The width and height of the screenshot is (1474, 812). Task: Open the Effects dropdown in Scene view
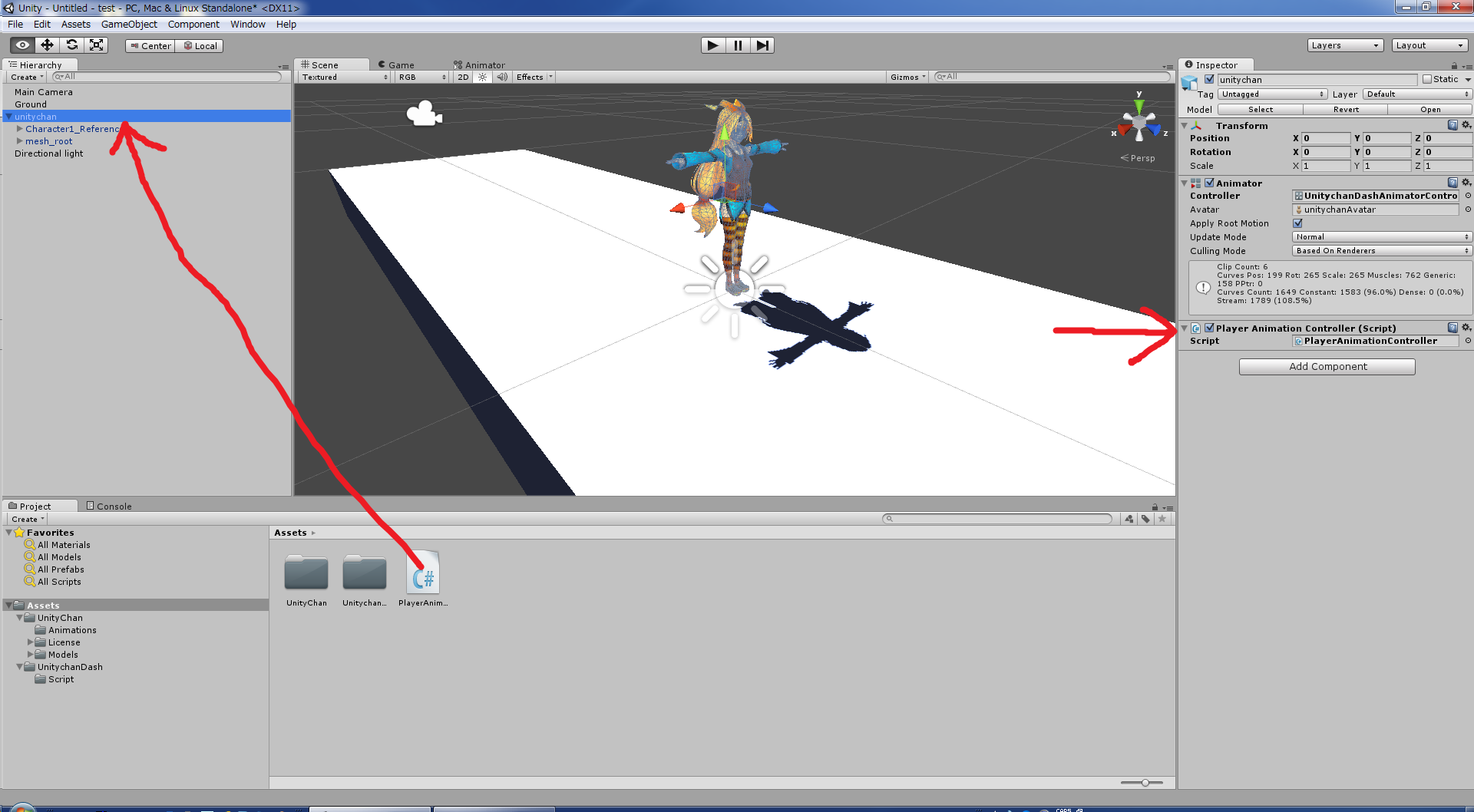pos(534,78)
